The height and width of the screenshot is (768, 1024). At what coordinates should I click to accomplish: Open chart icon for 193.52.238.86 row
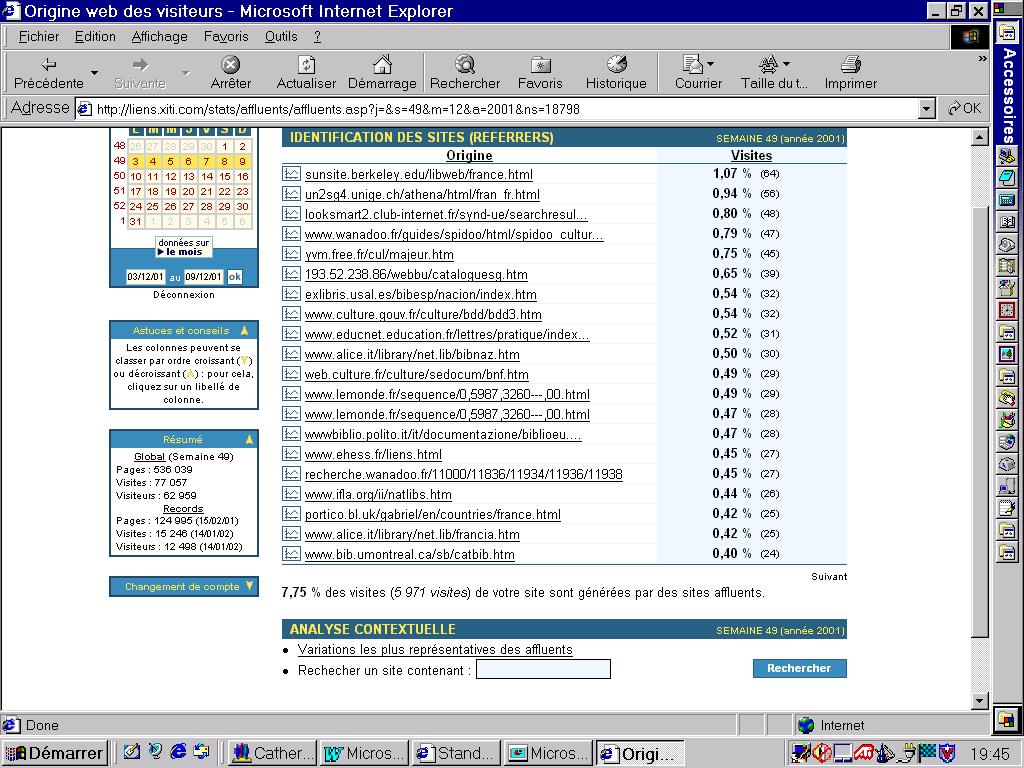tap(291, 274)
